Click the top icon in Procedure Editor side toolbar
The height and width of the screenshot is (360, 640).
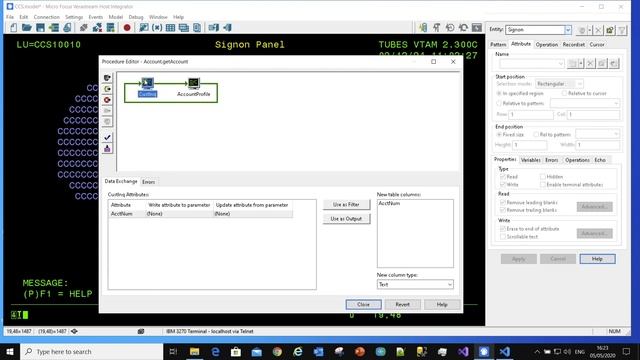(107, 78)
